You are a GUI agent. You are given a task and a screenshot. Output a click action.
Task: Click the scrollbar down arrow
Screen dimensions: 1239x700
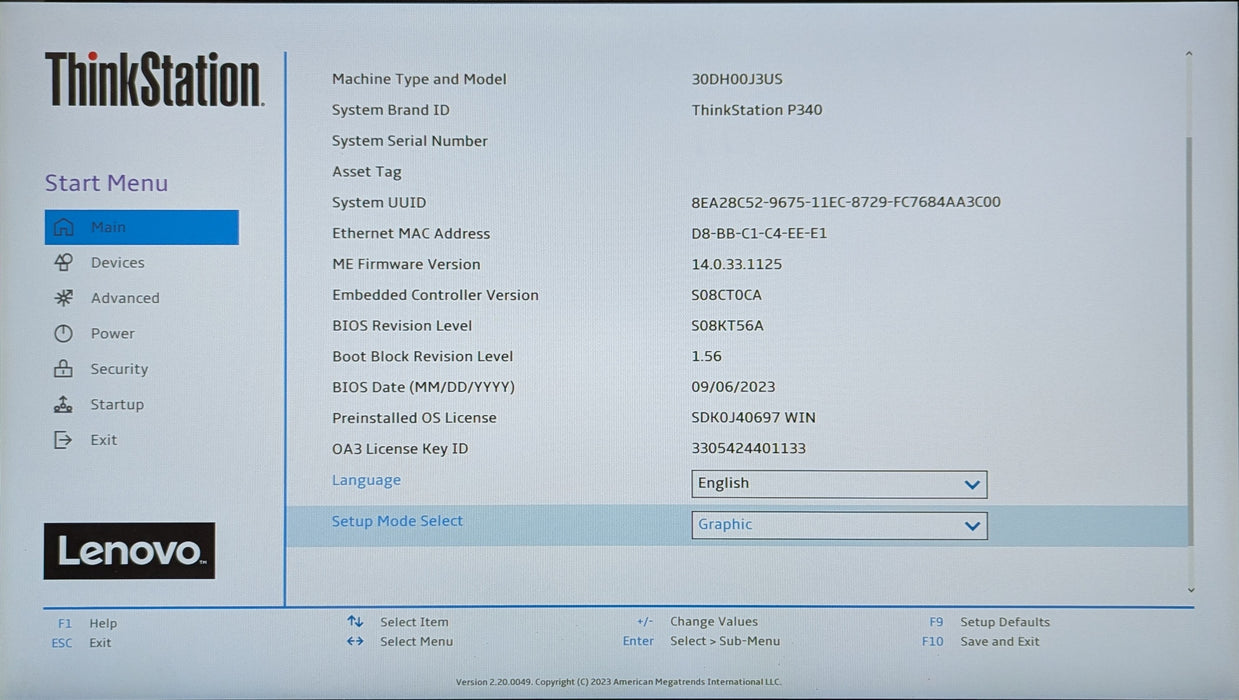pyautogui.click(x=1189, y=590)
